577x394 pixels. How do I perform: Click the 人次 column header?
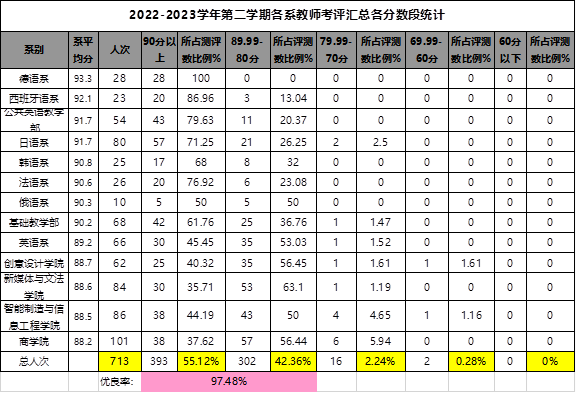point(120,50)
